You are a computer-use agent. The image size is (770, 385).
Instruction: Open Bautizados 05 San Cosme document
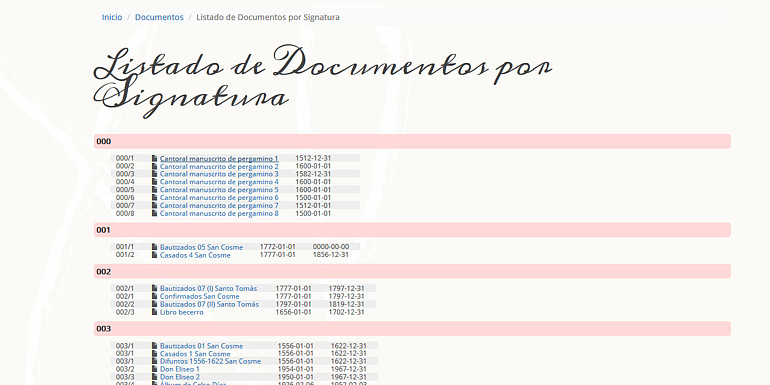coord(201,247)
